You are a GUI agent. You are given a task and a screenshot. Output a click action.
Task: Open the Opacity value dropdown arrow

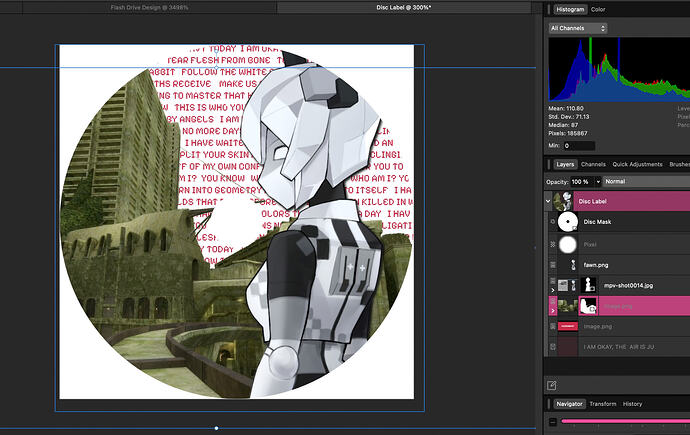pyautogui.click(x=598, y=182)
